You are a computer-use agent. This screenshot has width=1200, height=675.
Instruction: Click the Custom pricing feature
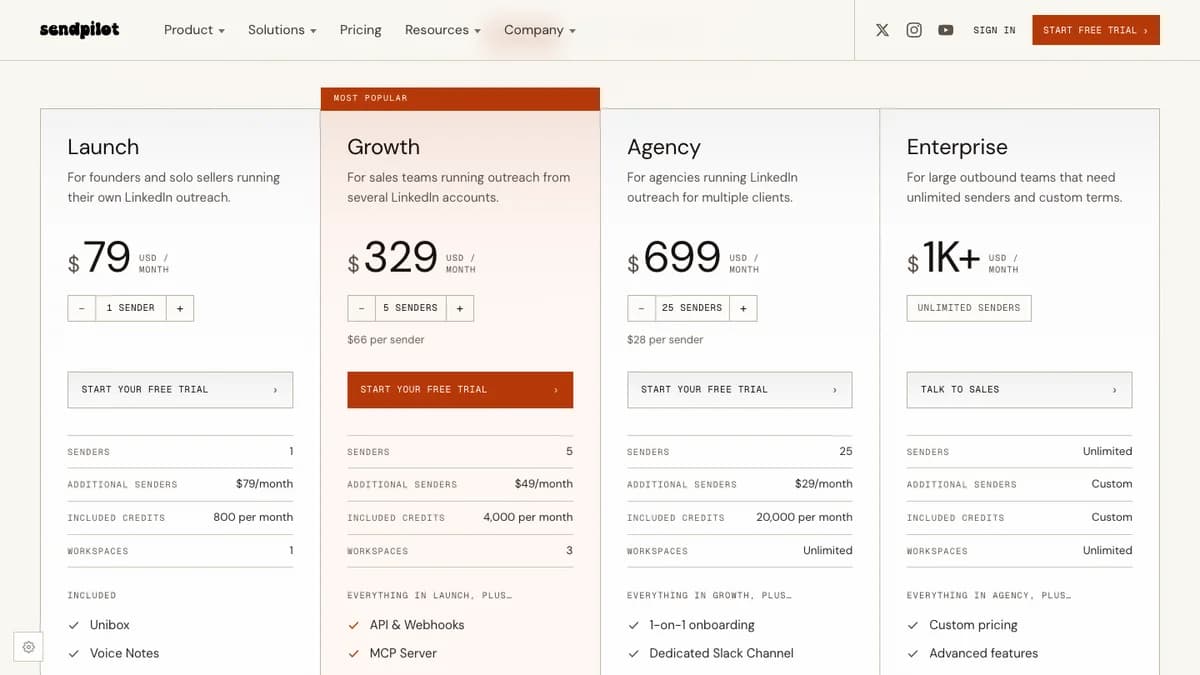pyautogui.click(x=973, y=625)
